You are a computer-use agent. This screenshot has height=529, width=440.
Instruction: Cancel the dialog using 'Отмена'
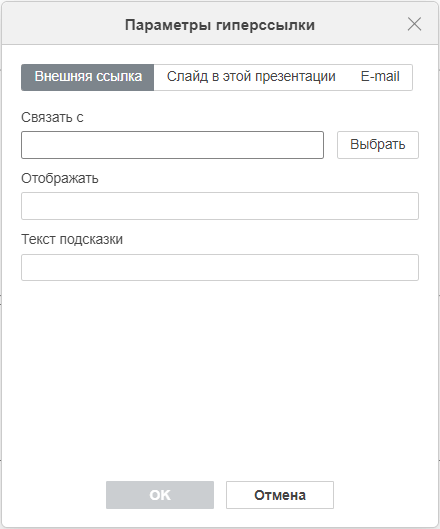[280, 495]
